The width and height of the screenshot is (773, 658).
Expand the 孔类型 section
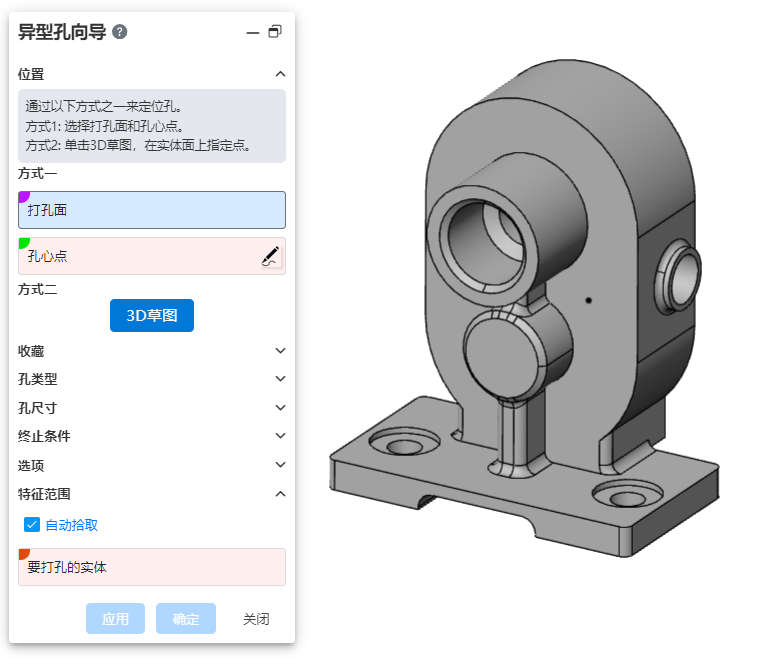click(280, 379)
